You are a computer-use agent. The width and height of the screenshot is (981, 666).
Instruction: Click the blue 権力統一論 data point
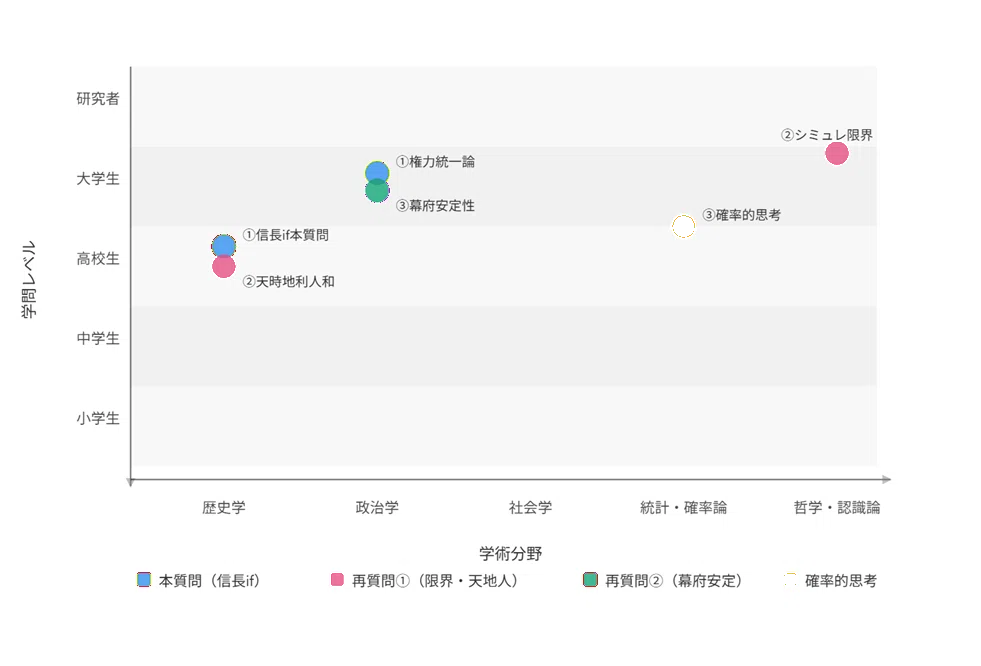coord(377,172)
